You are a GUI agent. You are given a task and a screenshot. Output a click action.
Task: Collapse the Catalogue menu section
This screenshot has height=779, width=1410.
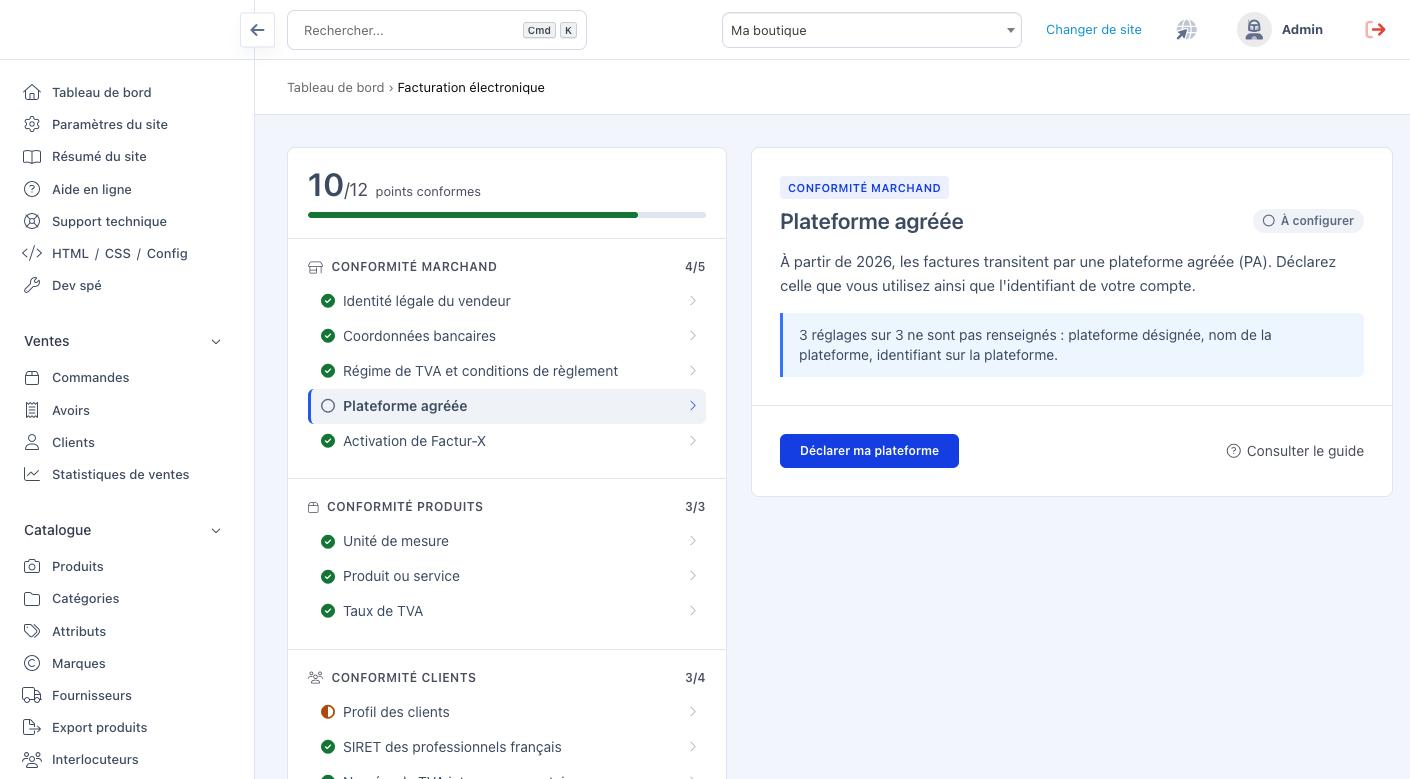point(216,530)
